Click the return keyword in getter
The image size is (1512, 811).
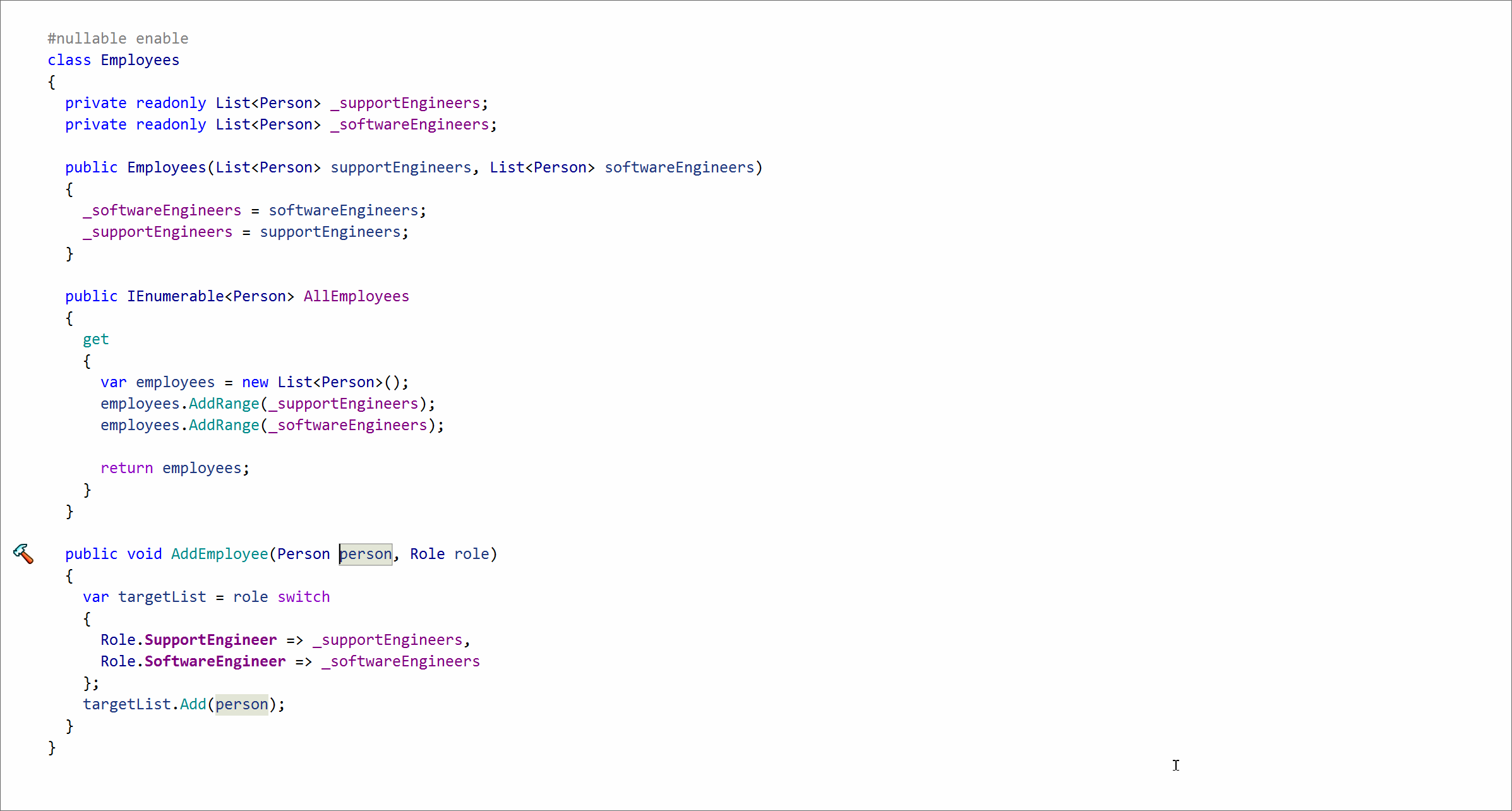point(126,468)
